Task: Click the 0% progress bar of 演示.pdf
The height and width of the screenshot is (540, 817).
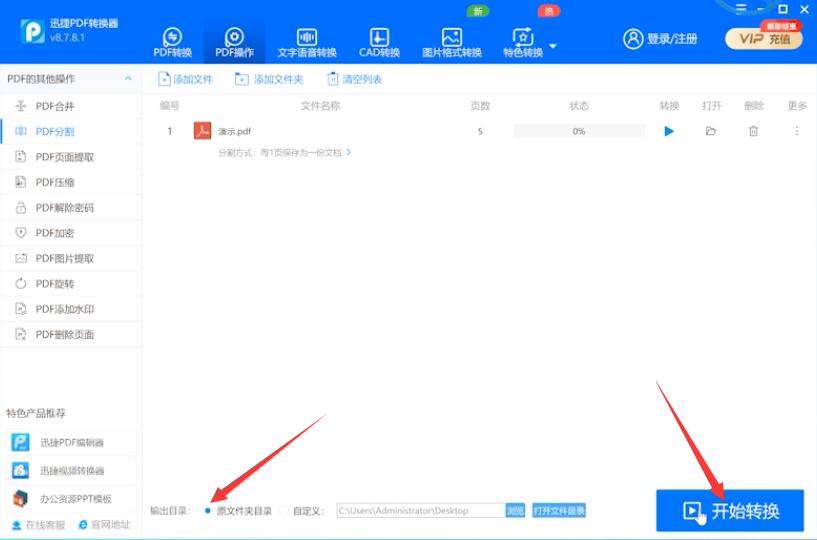Action: 578,131
